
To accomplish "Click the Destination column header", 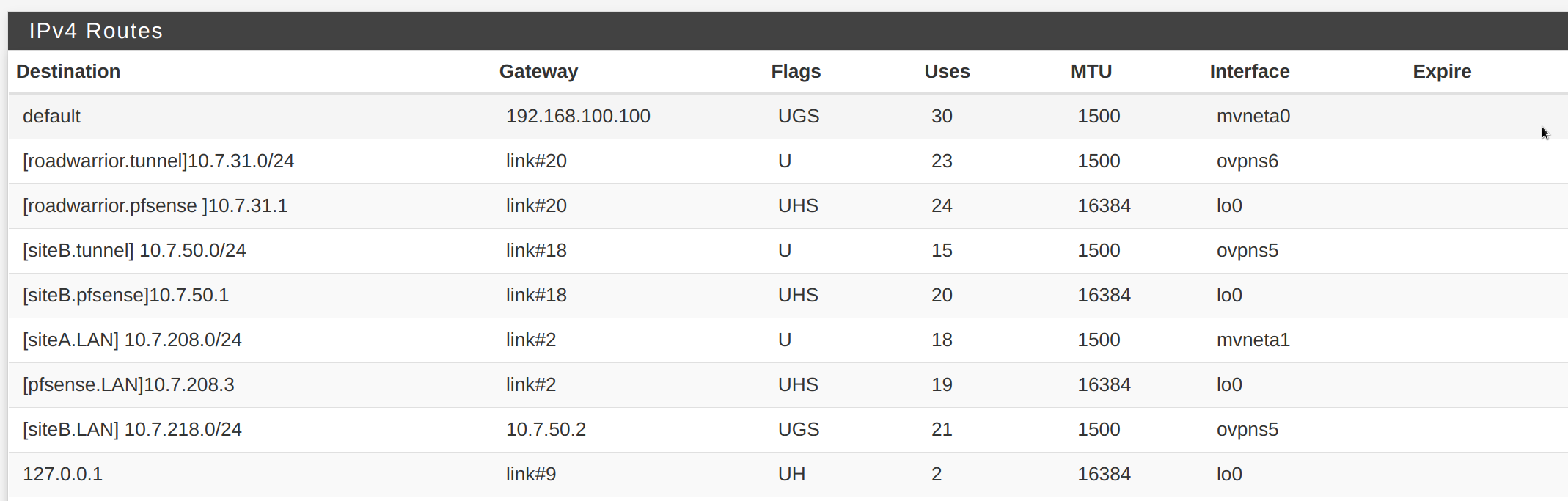I will coord(68,71).
